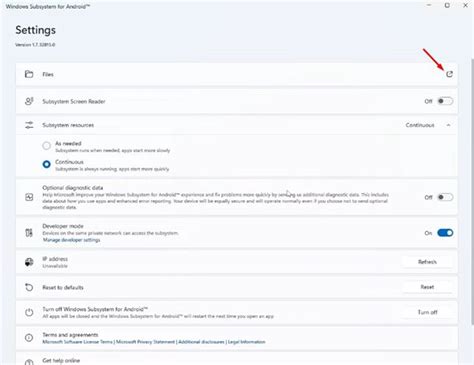Collapse Subsystem resources with the chevron

point(448,125)
